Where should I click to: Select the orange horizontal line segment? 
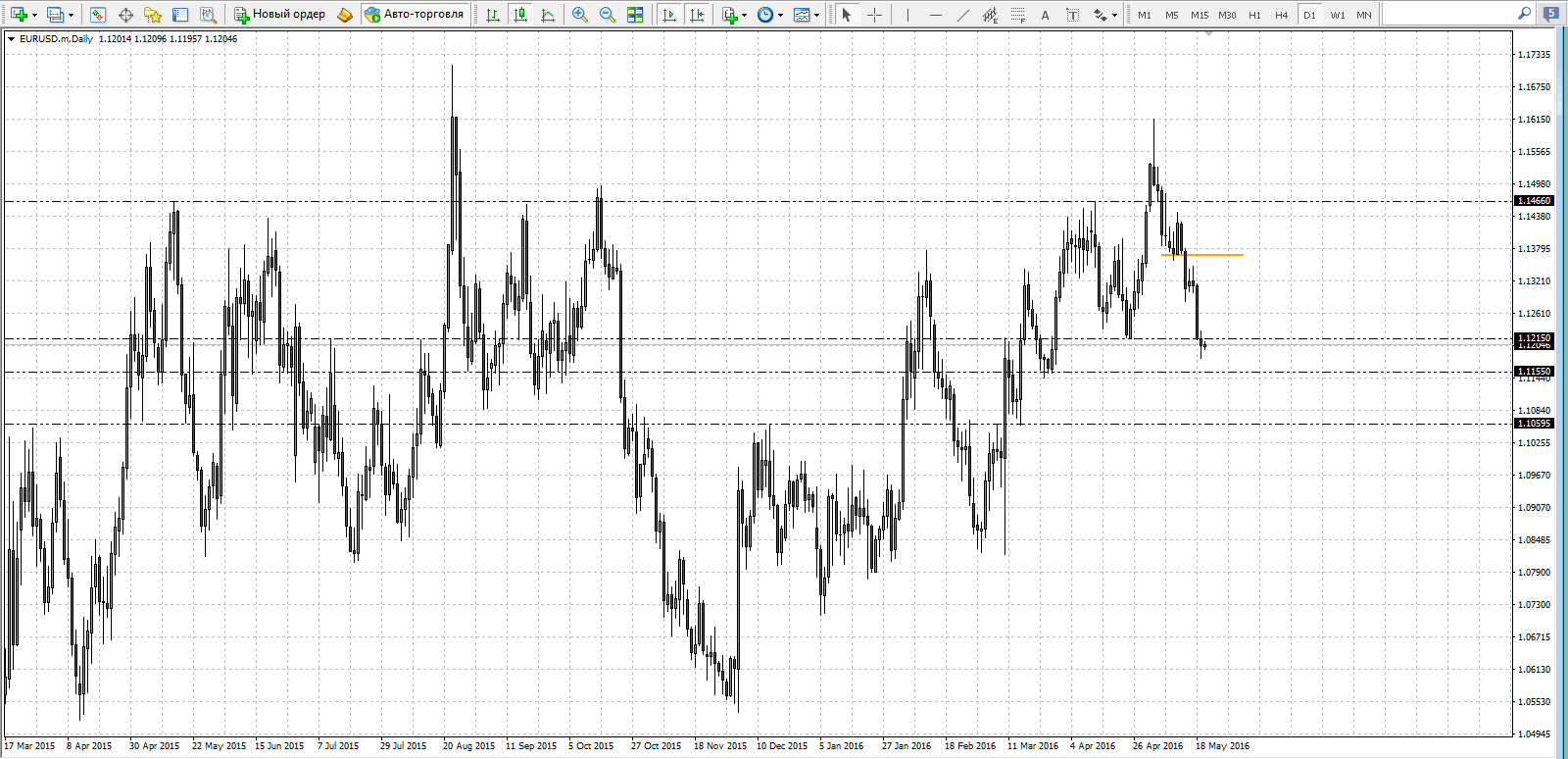click(x=1202, y=255)
